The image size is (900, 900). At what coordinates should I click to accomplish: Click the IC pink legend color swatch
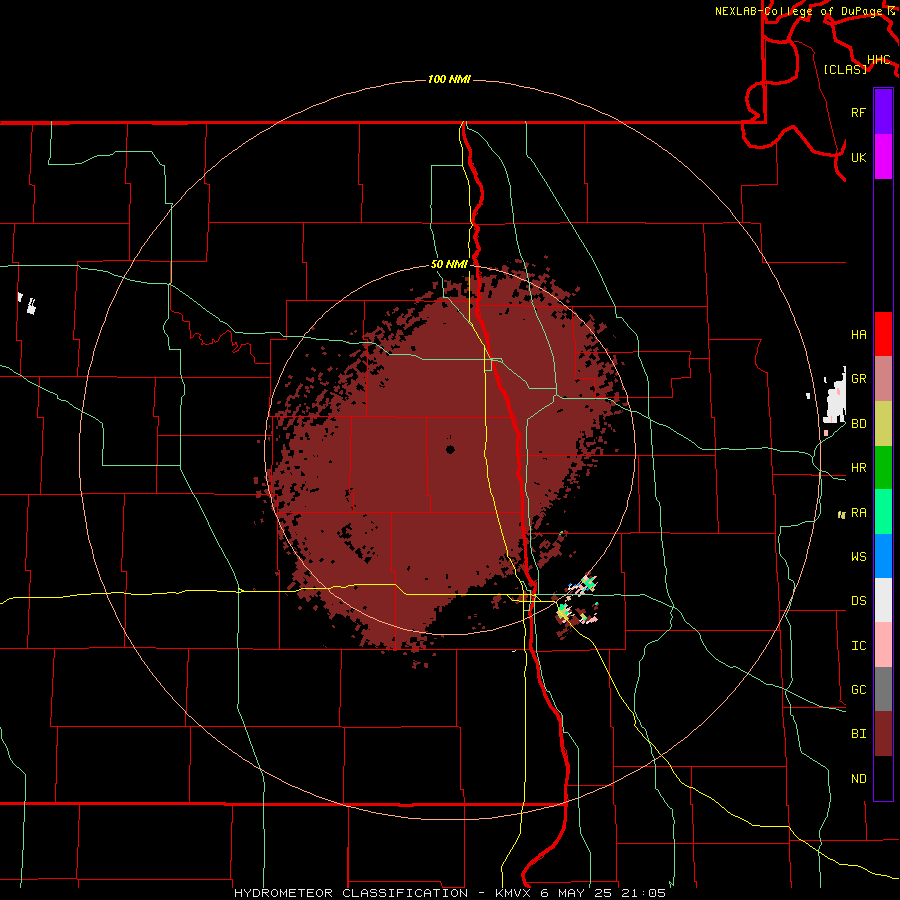[883, 645]
